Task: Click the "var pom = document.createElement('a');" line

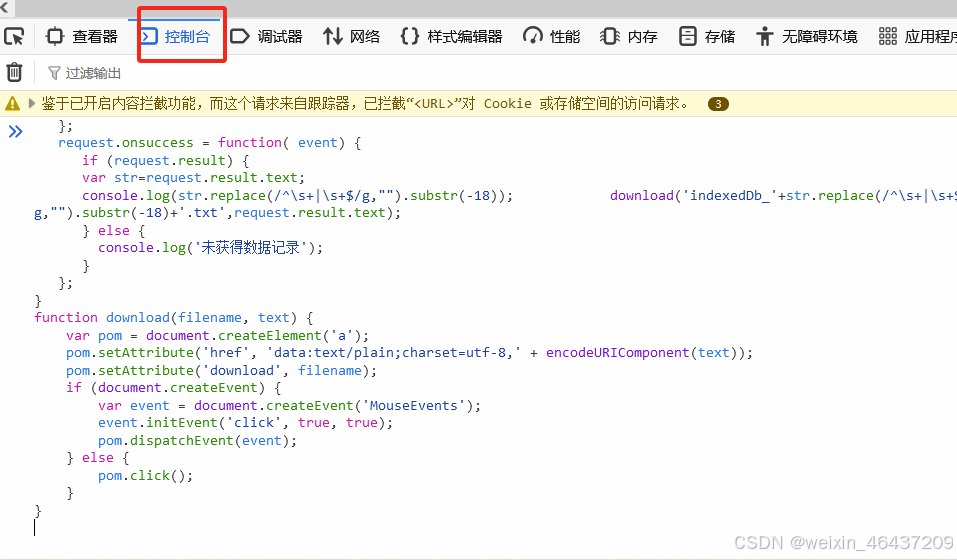Action: [x=217, y=336]
